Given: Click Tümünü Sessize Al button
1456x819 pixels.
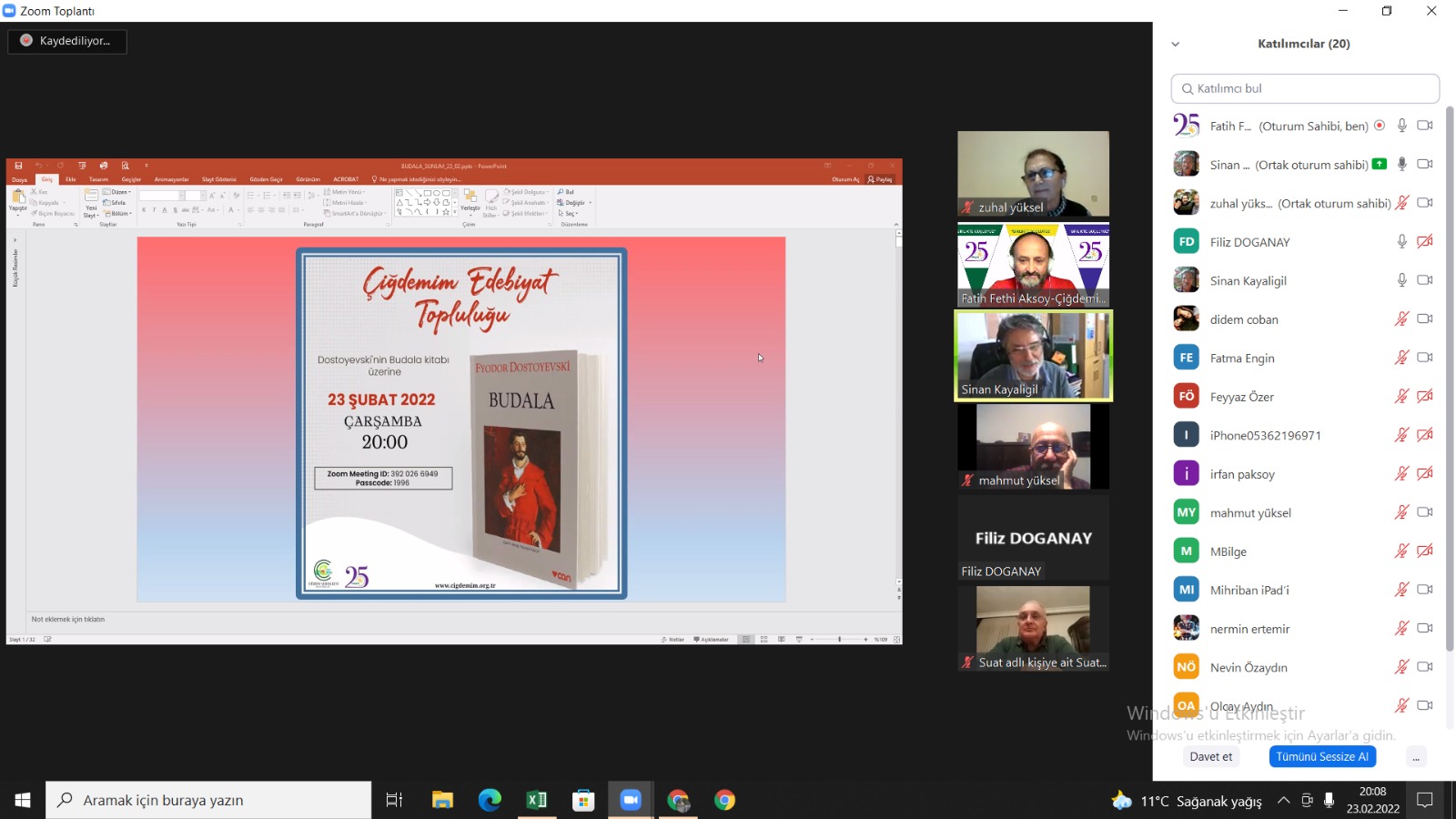Looking at the screenshot, I should [1322, 757].
